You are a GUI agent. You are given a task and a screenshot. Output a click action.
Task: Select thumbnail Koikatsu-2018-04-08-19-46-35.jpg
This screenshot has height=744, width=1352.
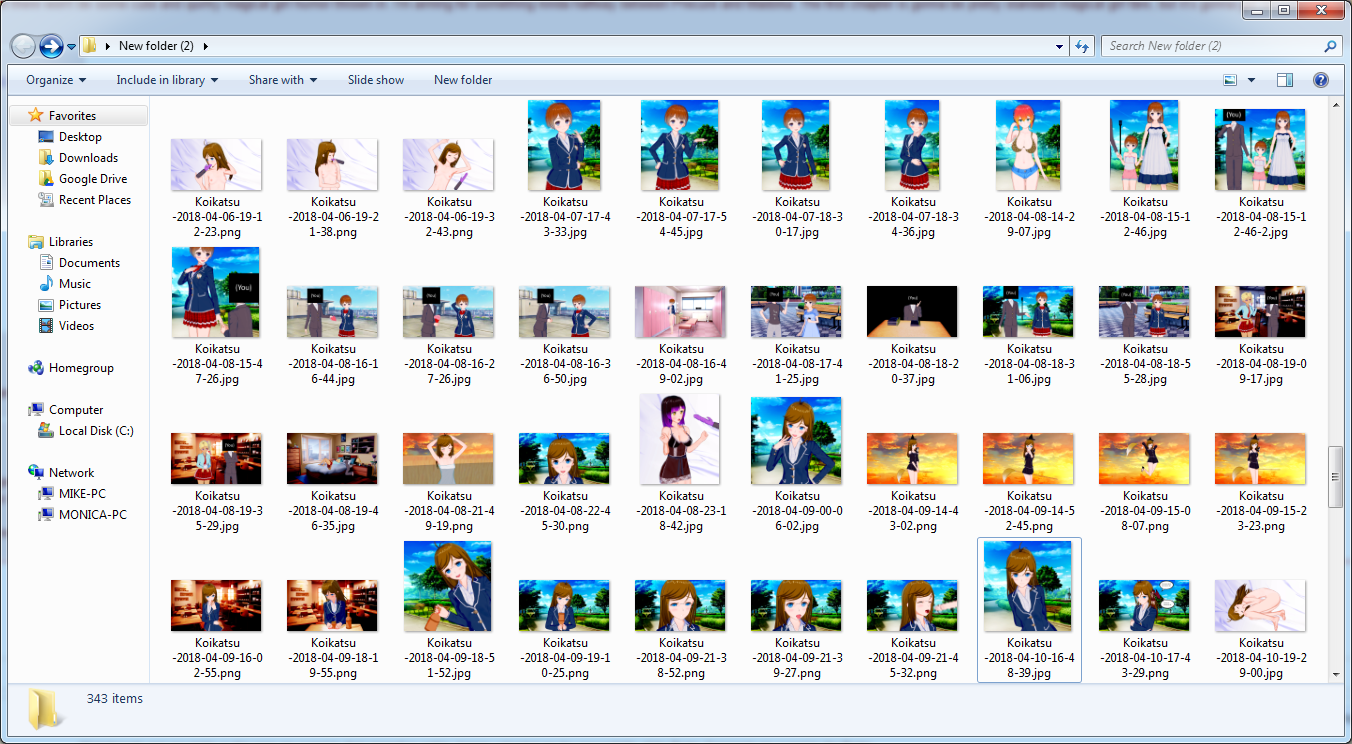[x=333, y=459]
